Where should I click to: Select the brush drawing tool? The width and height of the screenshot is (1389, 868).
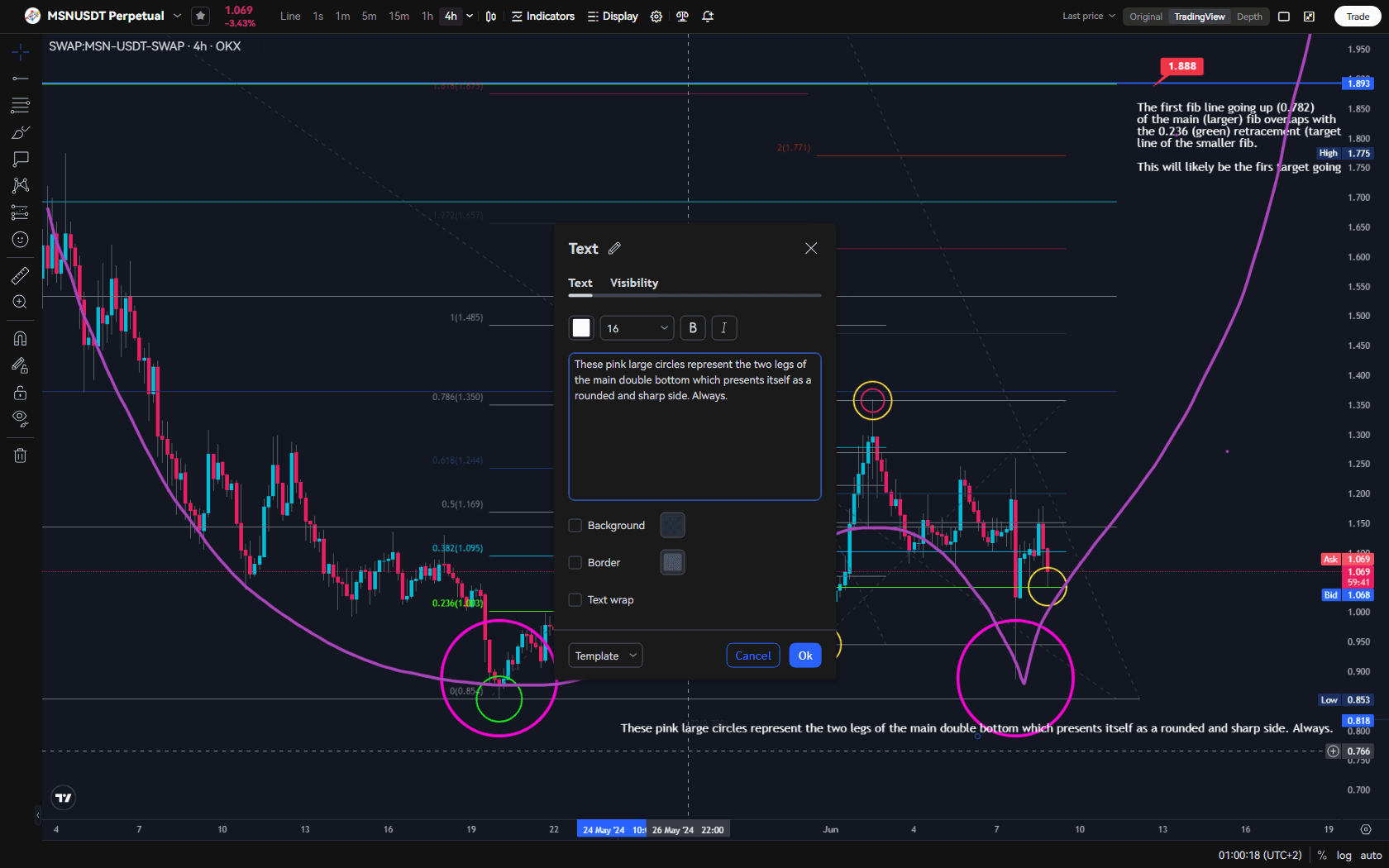21,132
